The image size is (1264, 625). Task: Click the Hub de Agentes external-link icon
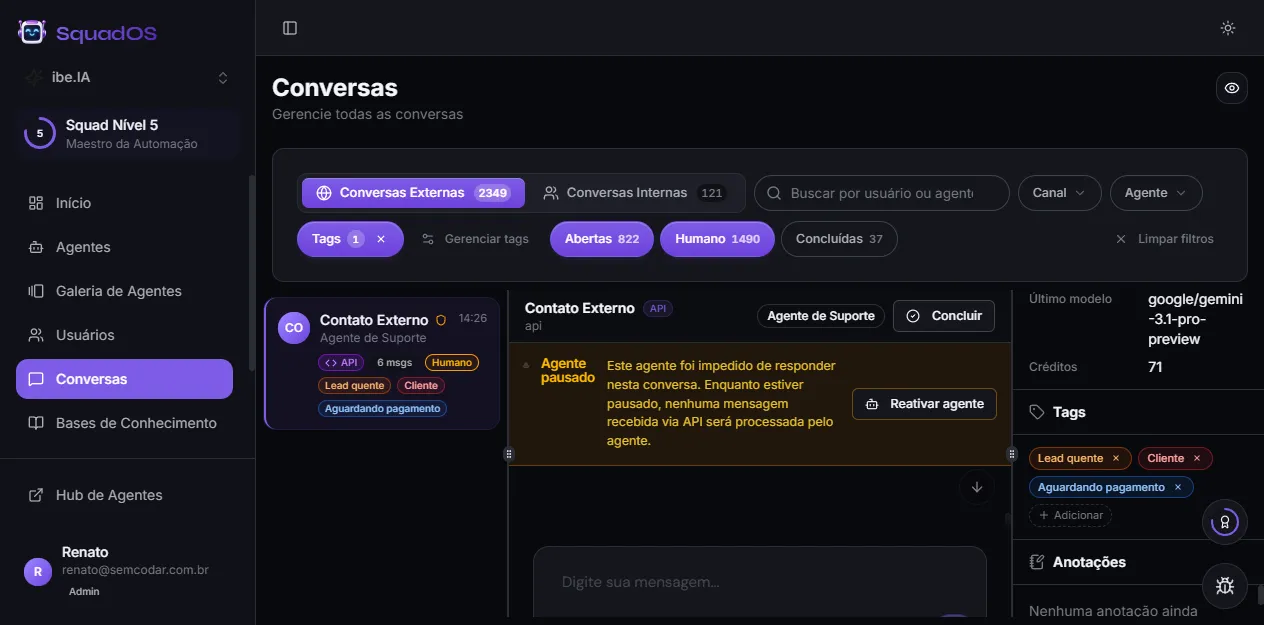click(x=36, y=495)
